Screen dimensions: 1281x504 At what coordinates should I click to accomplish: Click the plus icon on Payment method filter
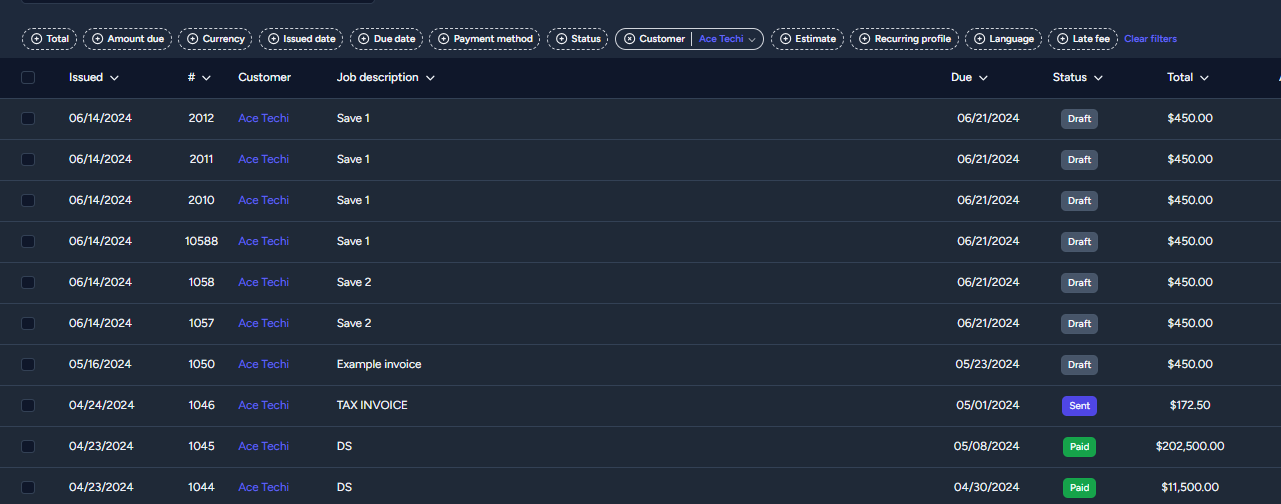[x=444, y=39]
